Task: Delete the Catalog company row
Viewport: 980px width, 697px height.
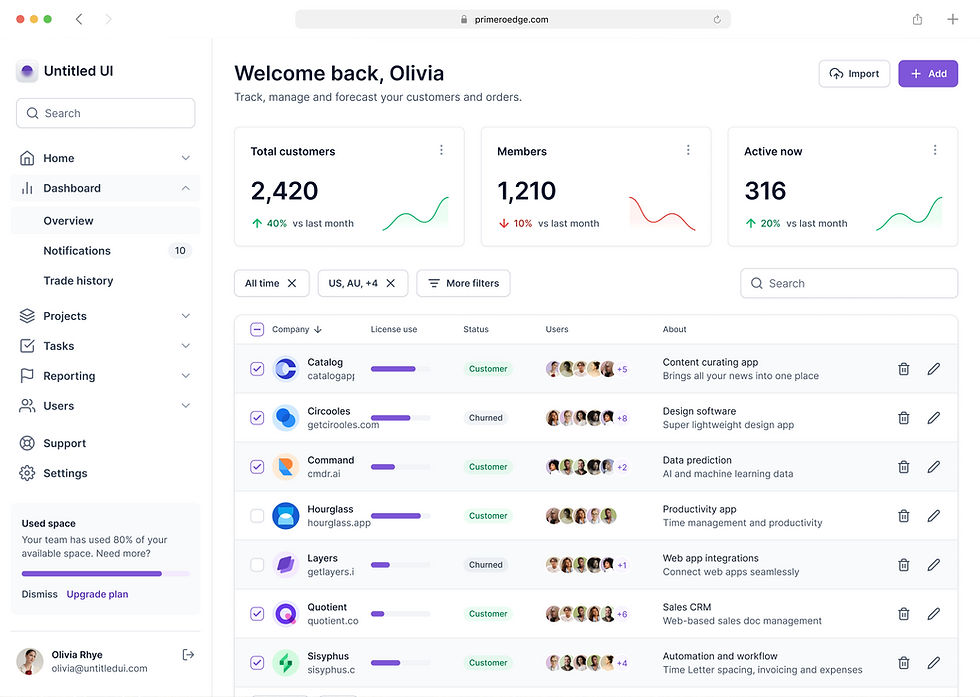Action: [903, 369]
